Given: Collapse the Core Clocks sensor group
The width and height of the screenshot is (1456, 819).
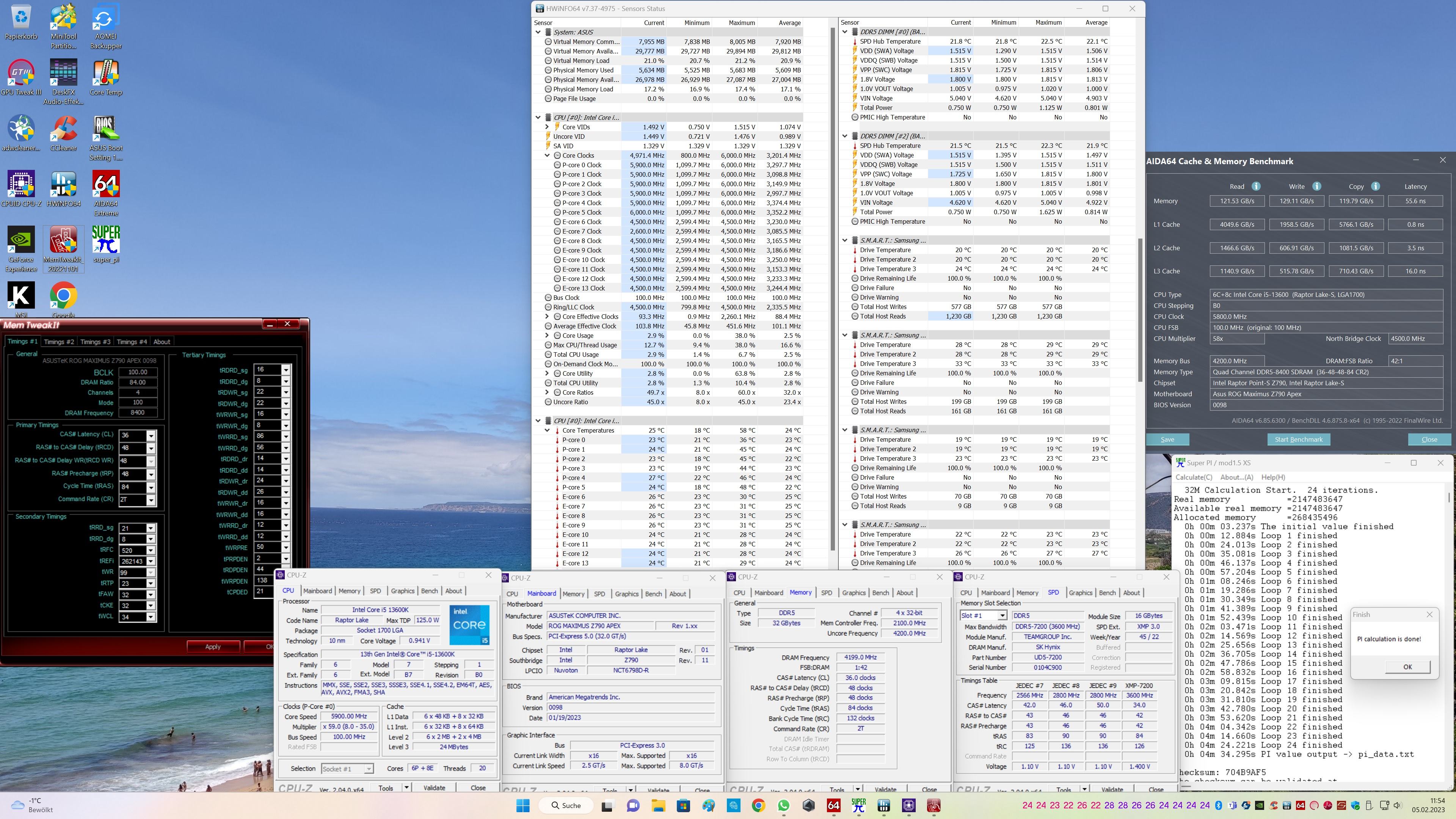Looking at the screenshot, I should tap(547, 155).
